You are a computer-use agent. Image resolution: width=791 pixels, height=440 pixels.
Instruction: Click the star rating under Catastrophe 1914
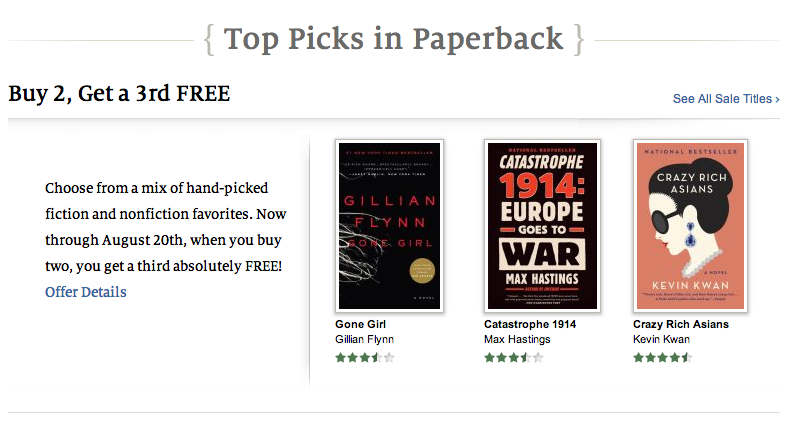click(x=514, y=357)
